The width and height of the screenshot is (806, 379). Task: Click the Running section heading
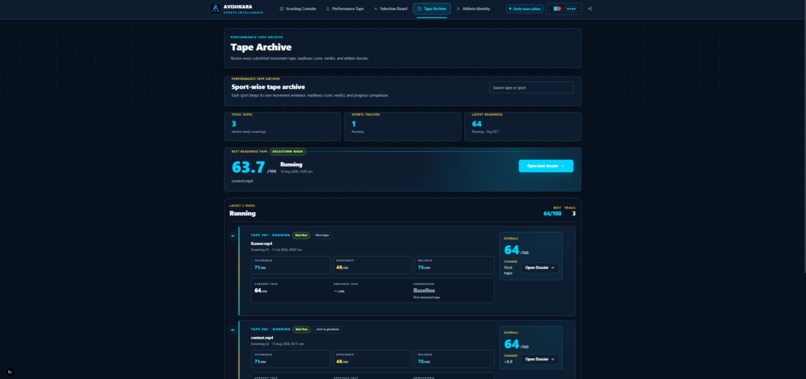pos(242,213)
